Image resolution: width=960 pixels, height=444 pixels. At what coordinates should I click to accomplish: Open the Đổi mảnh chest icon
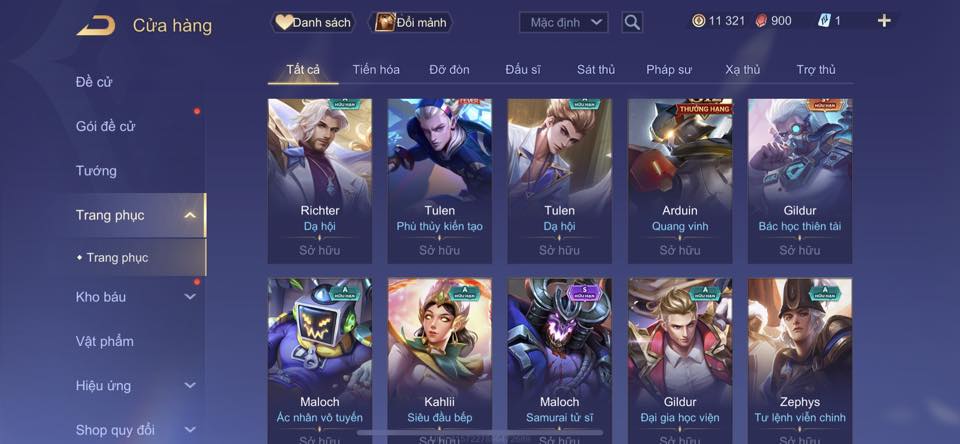384,23
